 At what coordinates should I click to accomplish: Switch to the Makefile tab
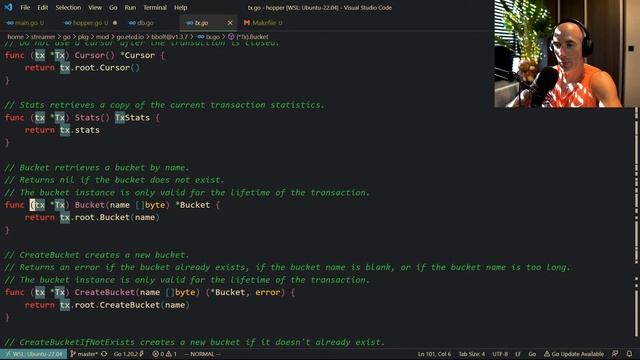(263, 23)
